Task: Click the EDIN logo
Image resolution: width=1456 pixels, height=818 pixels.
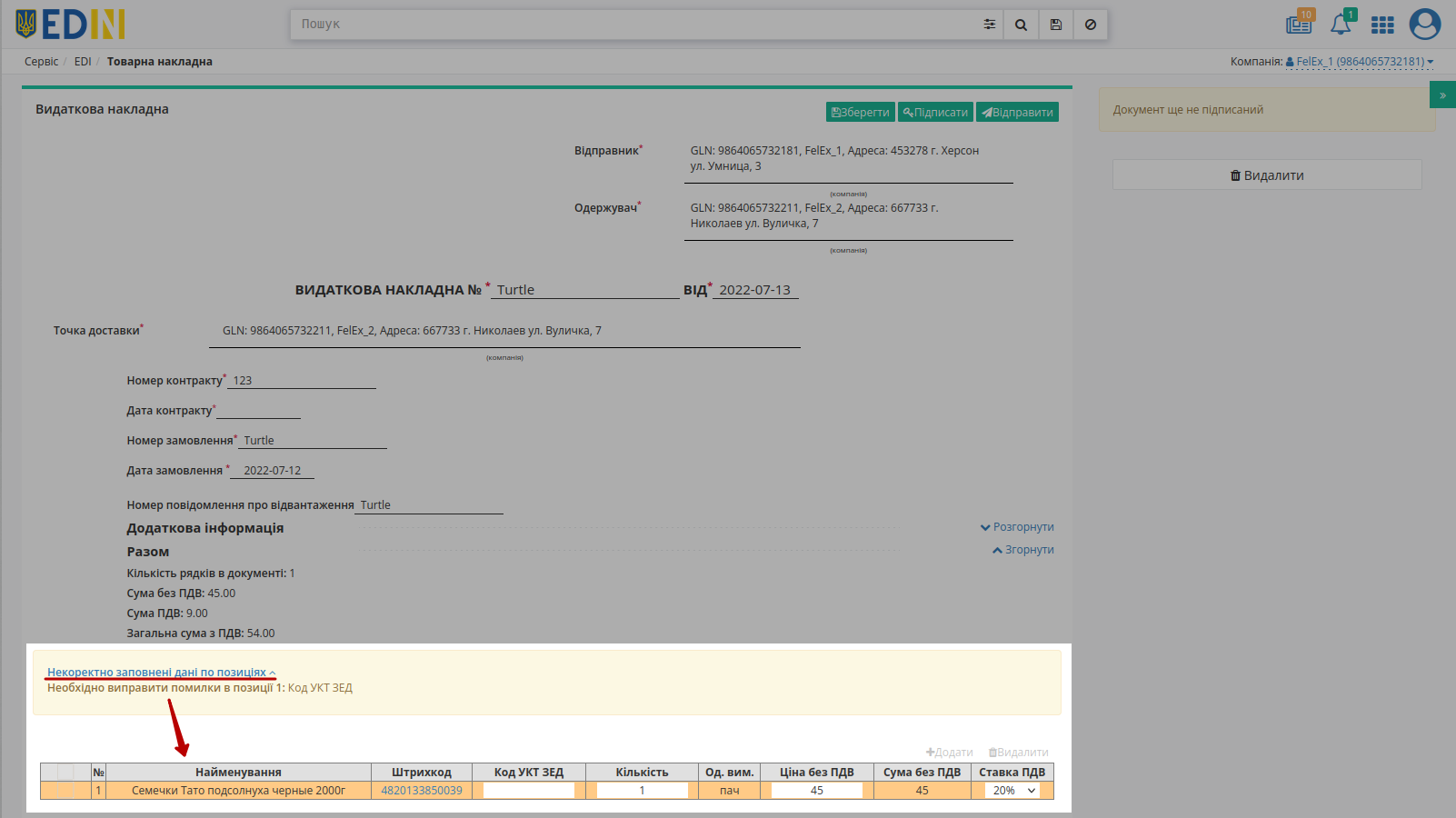Action: [70, 25]
